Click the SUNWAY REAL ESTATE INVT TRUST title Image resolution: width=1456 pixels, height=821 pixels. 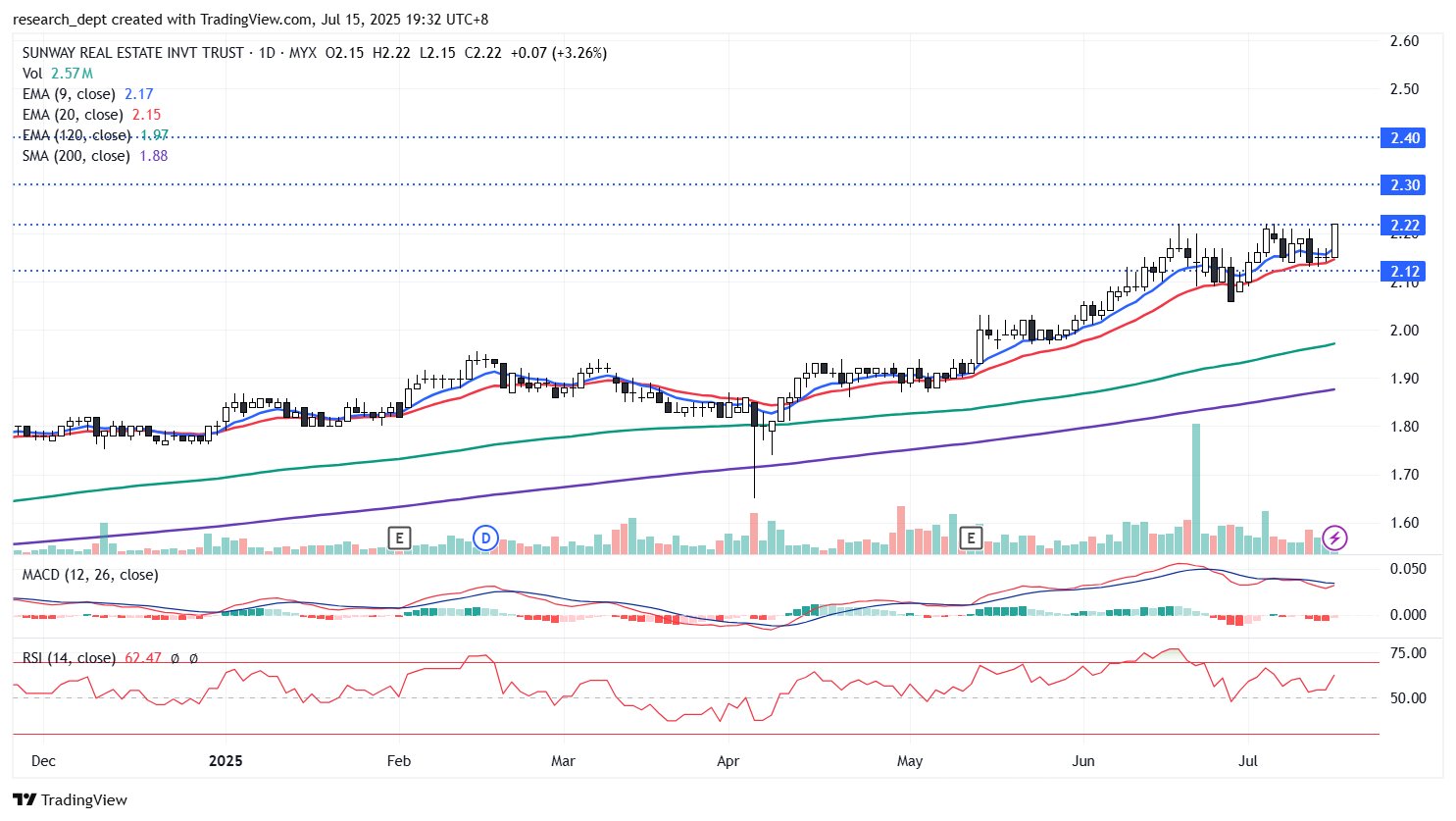pos(133,53)
